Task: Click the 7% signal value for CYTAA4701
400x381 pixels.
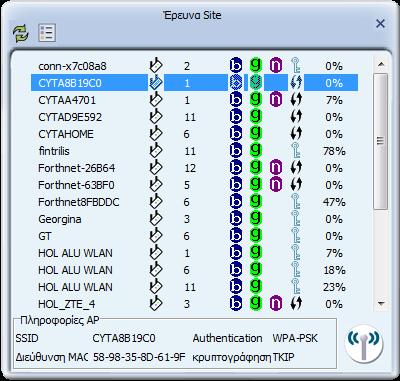Action: click(334, 100)
